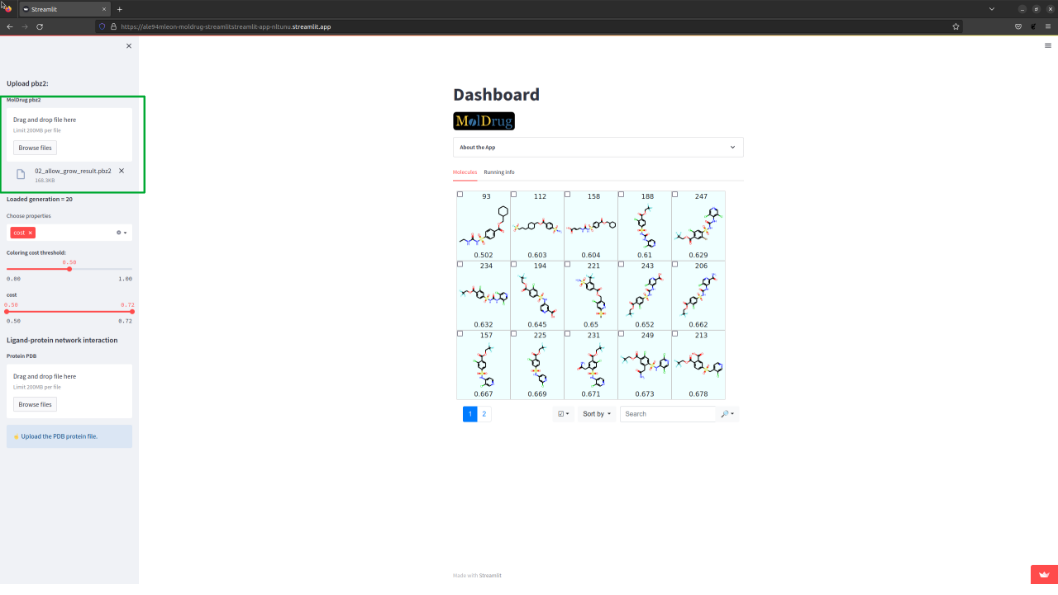Expand the About the App section
This screenshot has width=1058, height=595.
click(598, 147)
